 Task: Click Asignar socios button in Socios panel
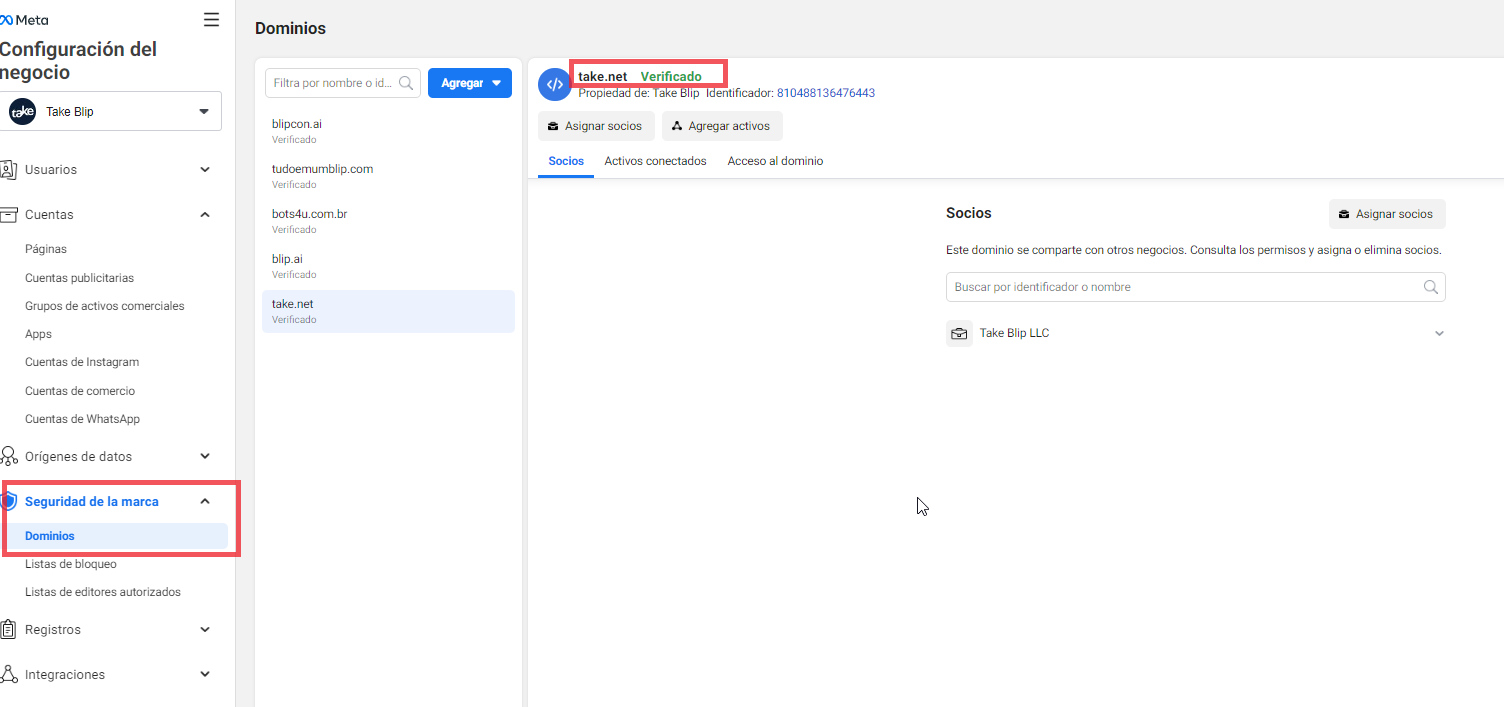1387,214
